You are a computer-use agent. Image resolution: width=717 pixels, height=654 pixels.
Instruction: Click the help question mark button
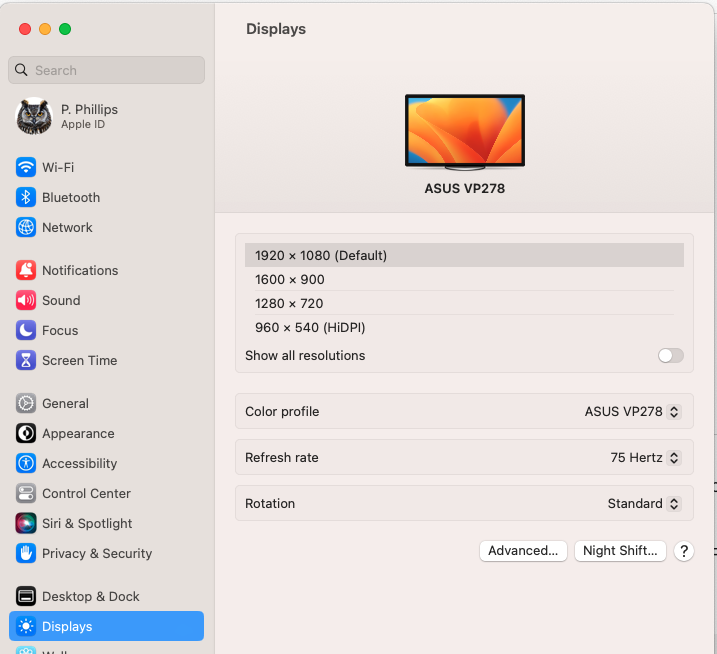click(x=684, y=551)
